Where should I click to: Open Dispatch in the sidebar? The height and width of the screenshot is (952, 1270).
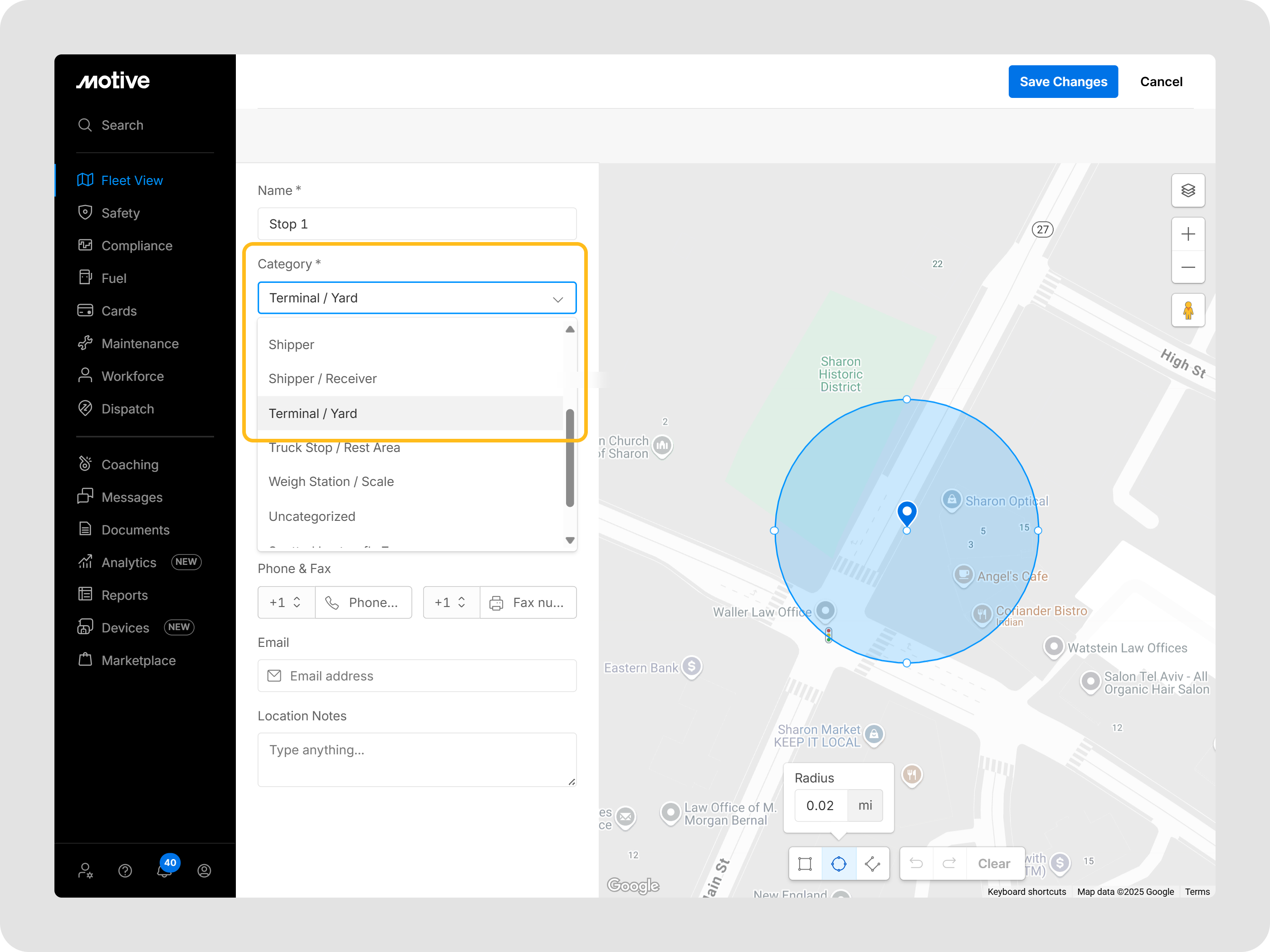coord(127,408)
